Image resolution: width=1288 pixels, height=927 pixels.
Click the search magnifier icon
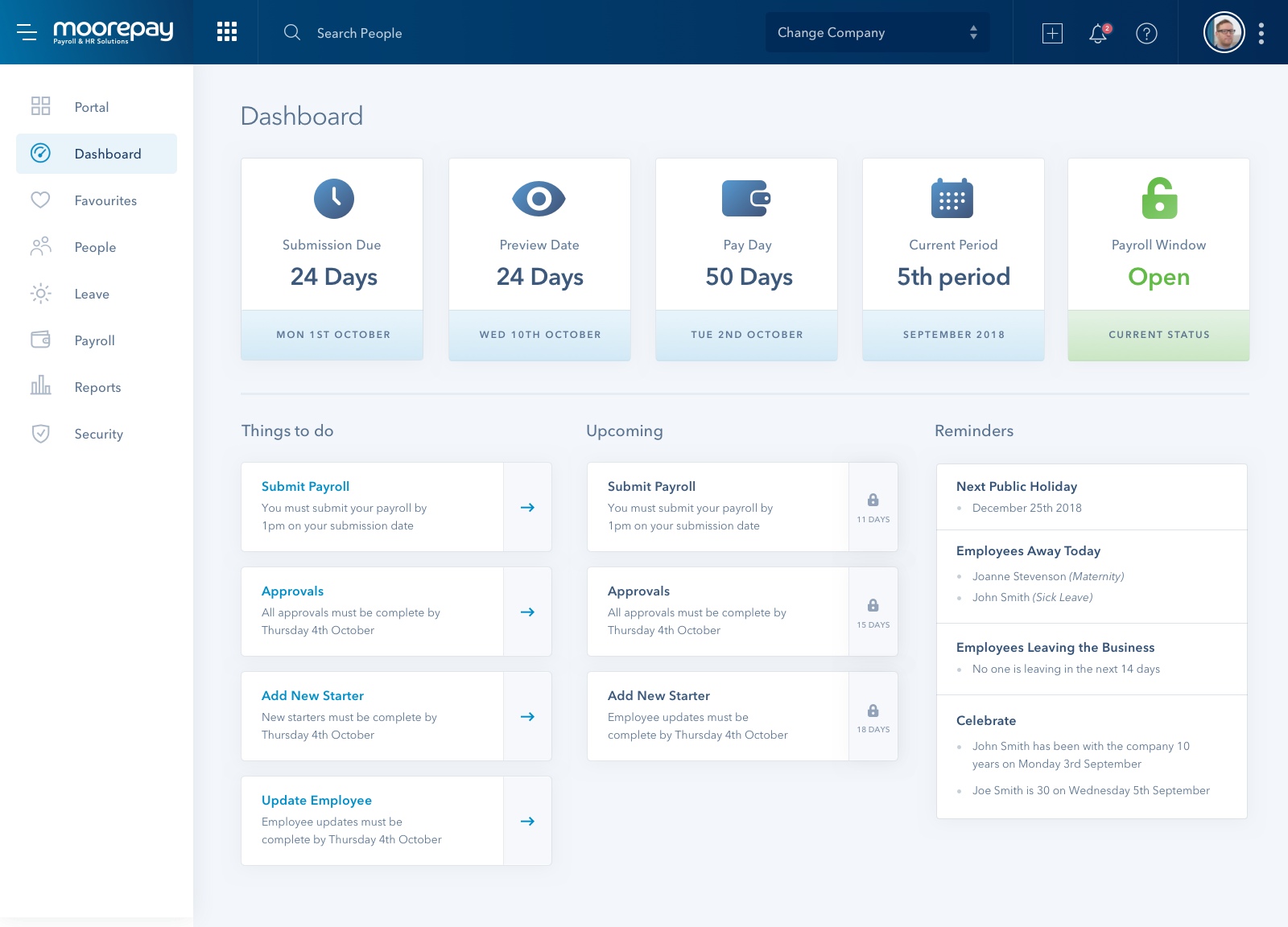(x=291, y=32)
